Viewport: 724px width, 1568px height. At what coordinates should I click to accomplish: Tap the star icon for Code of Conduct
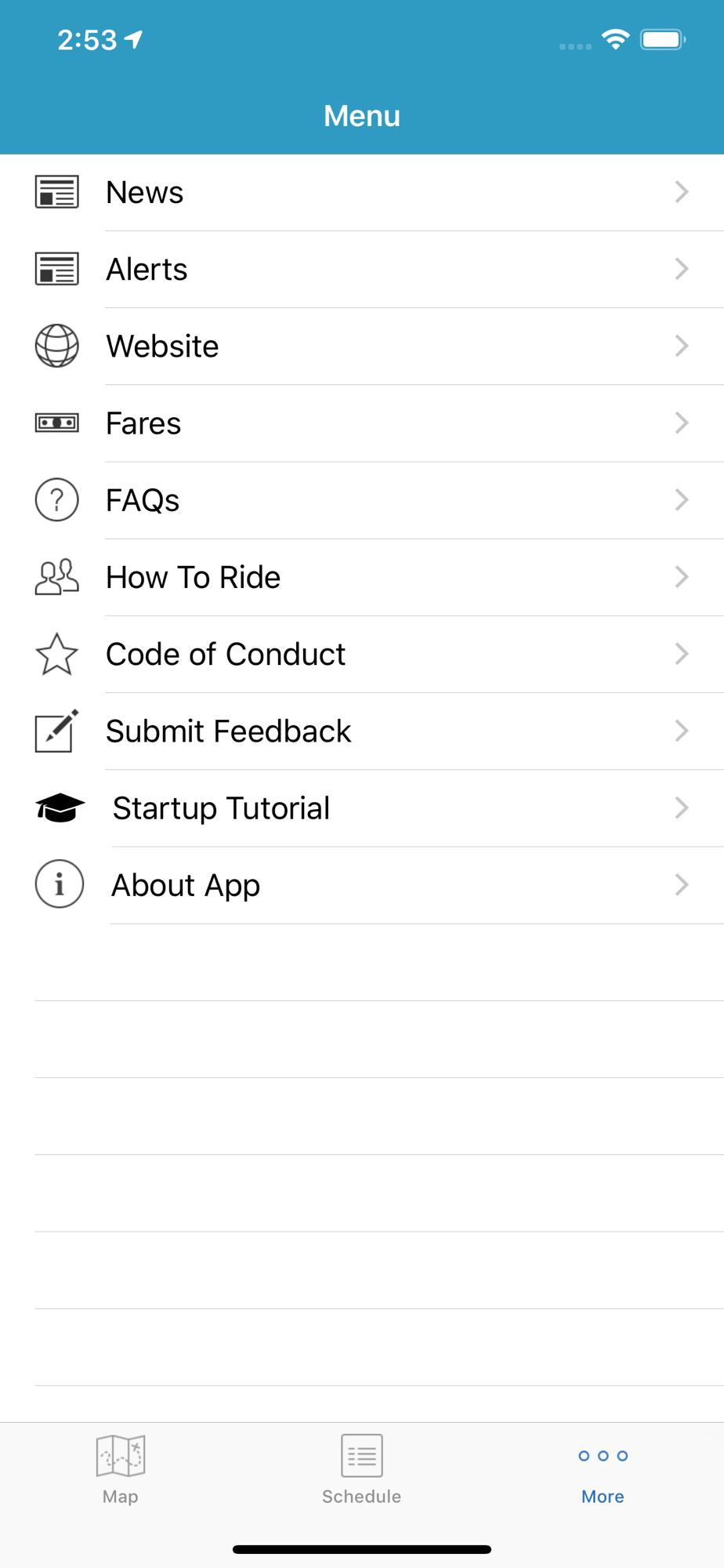click(x=56, y=654)
